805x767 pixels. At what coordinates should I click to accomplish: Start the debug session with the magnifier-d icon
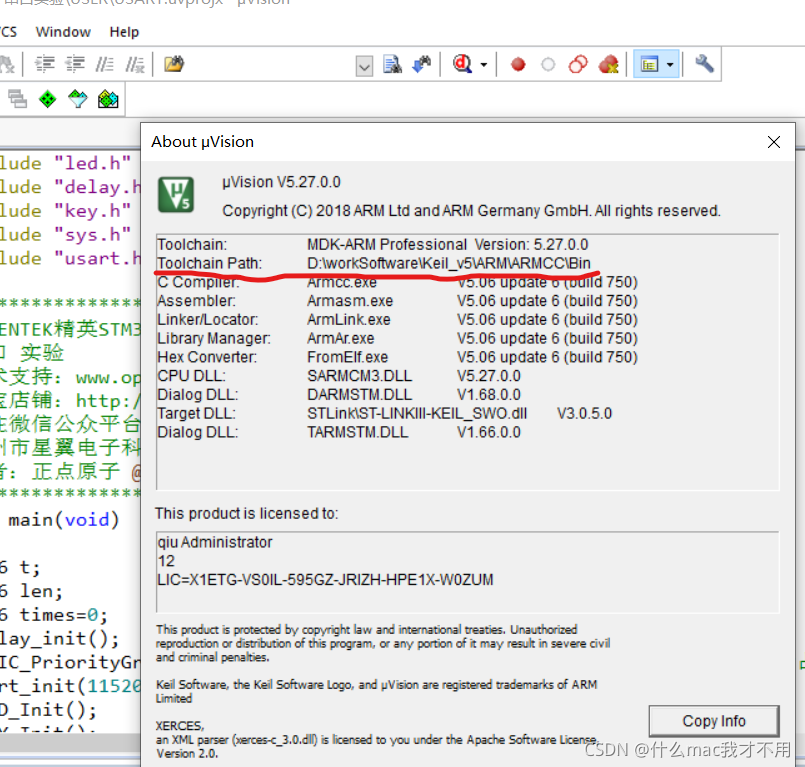tap(463, 64)
